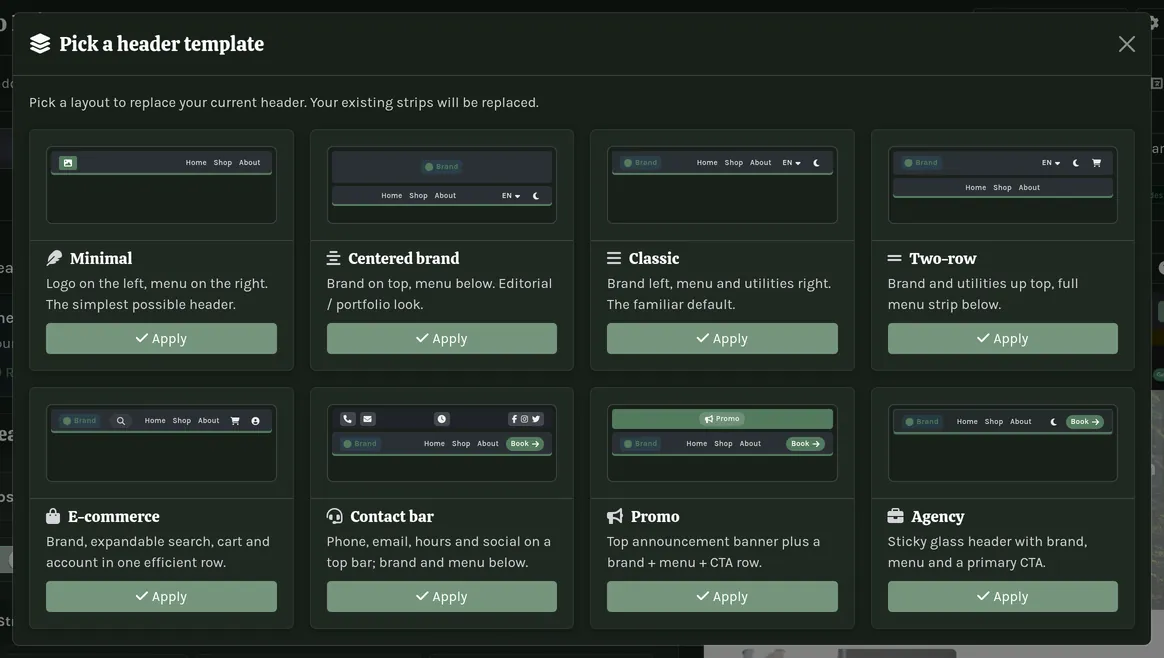1164x658 pixels.
Task: Click the Book button in Promo preview
Action: click(x=805, y=444)
